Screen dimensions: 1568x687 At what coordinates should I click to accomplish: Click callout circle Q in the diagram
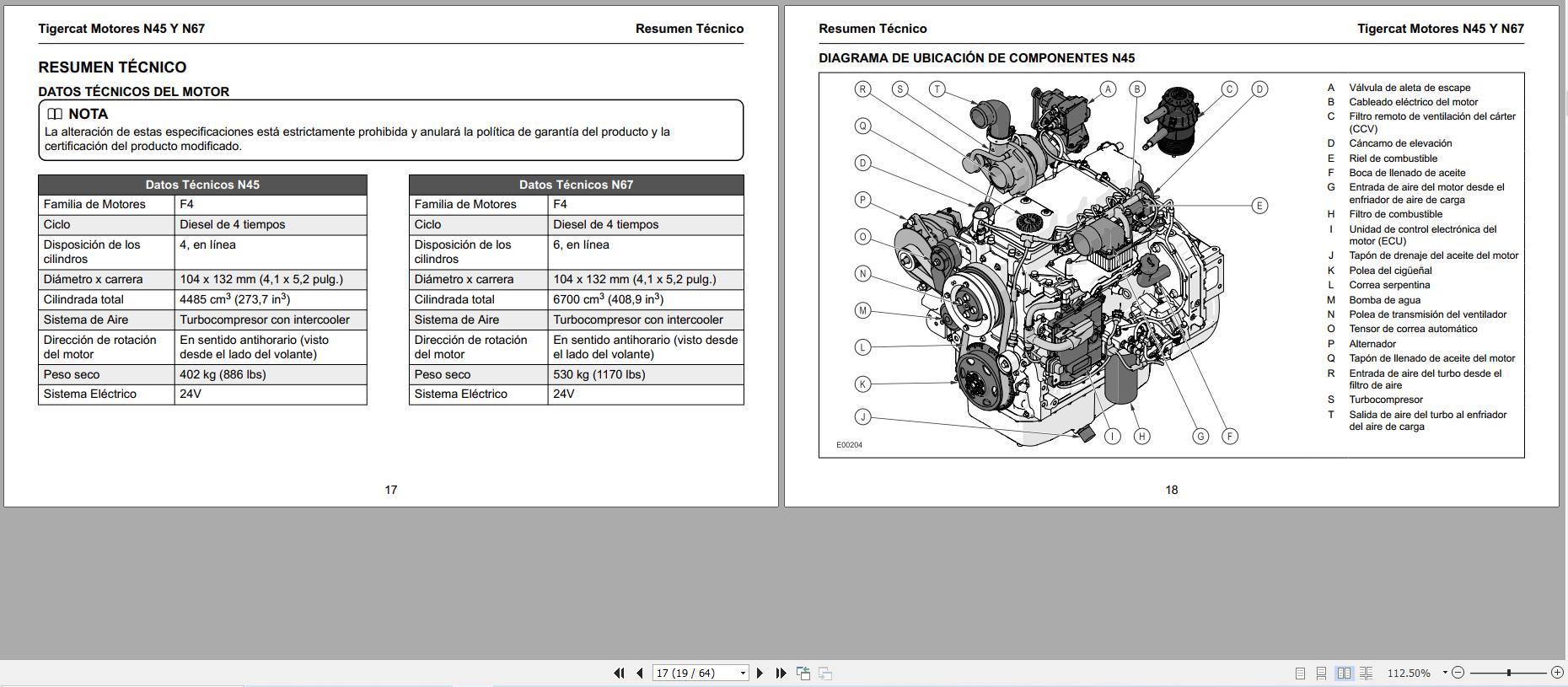[862, 126]
